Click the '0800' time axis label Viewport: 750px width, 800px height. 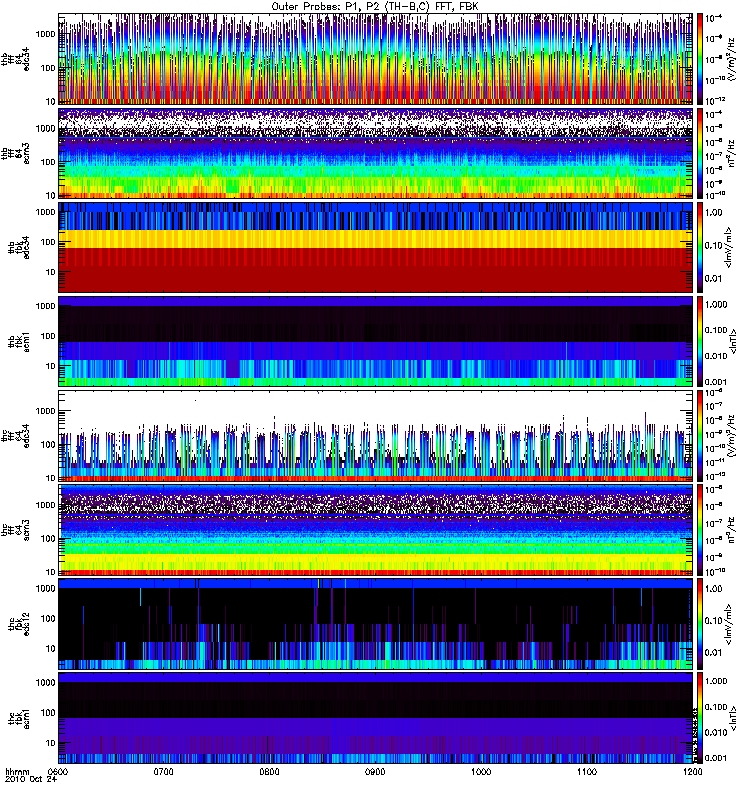[269, 771]
